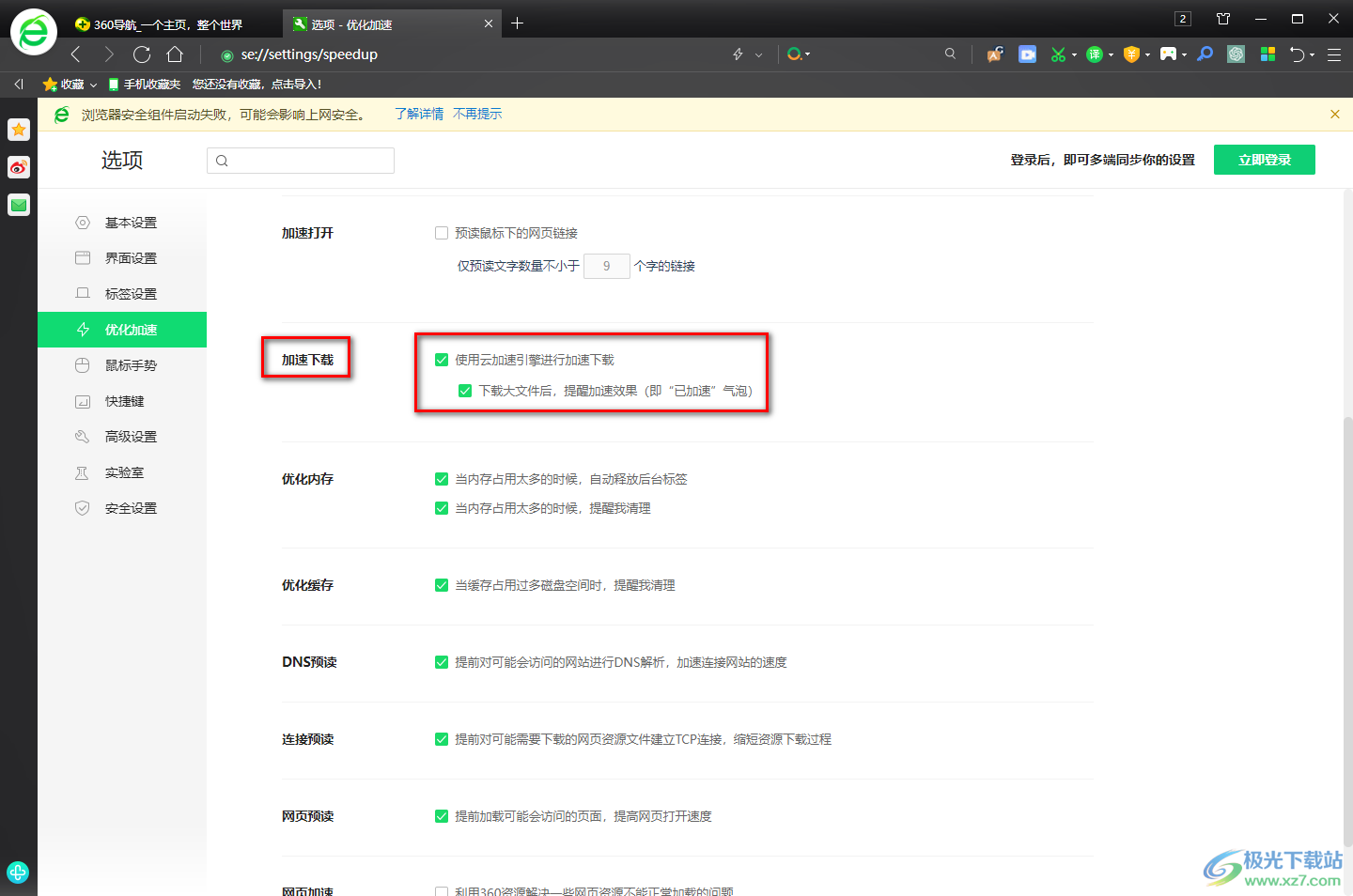The image size is (1353, 896).
Task: Enable 预读鼠标下的网页链接 checkbox
Action: pyautogui.click(x=442, y=233)
